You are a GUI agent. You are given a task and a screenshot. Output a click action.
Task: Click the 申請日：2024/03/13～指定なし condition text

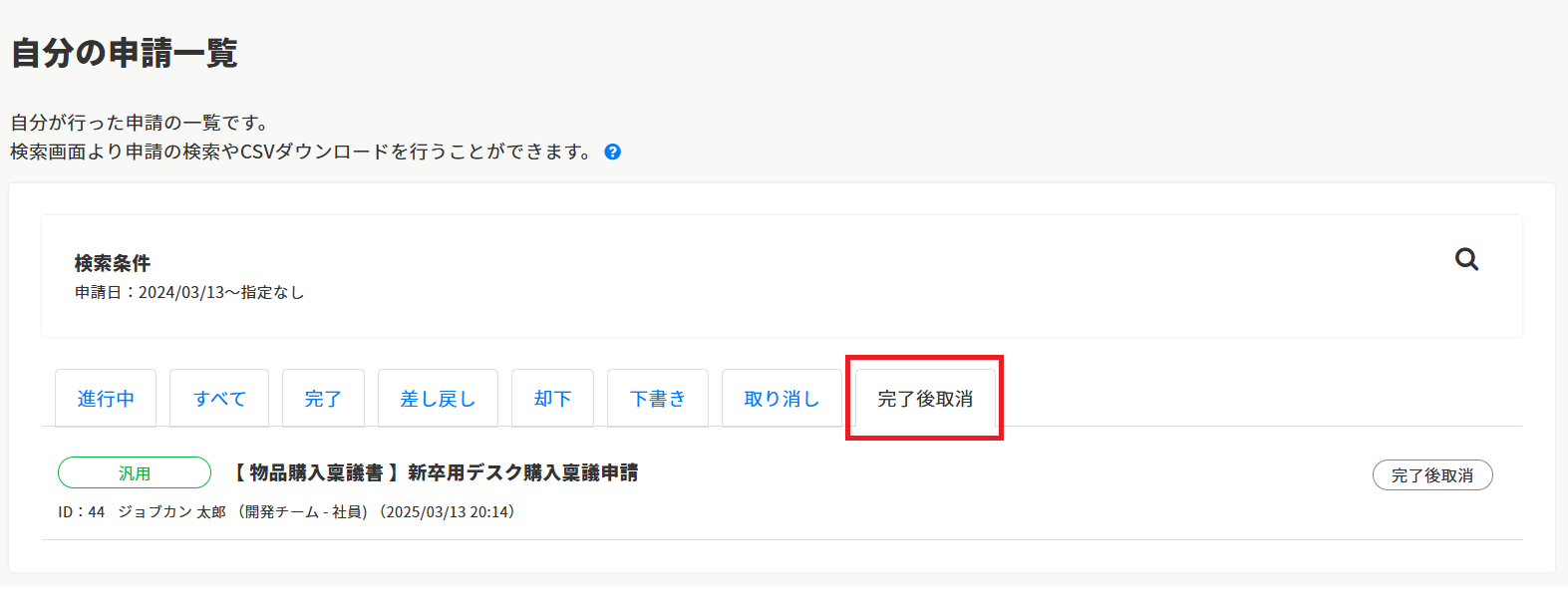[189, 293]
